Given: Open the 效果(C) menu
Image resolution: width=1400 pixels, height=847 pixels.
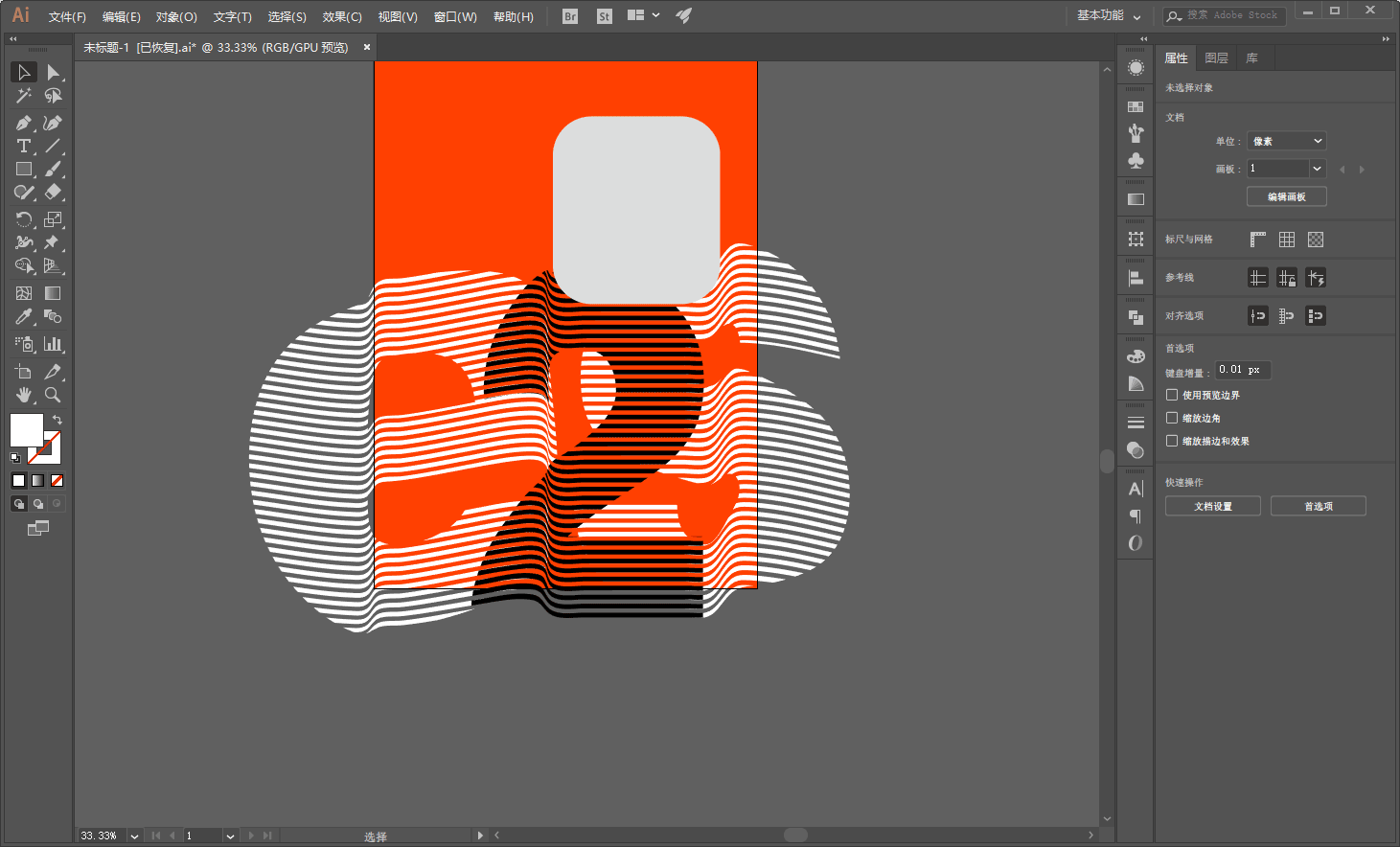Looking at the screenshot, I should [342, 17].
